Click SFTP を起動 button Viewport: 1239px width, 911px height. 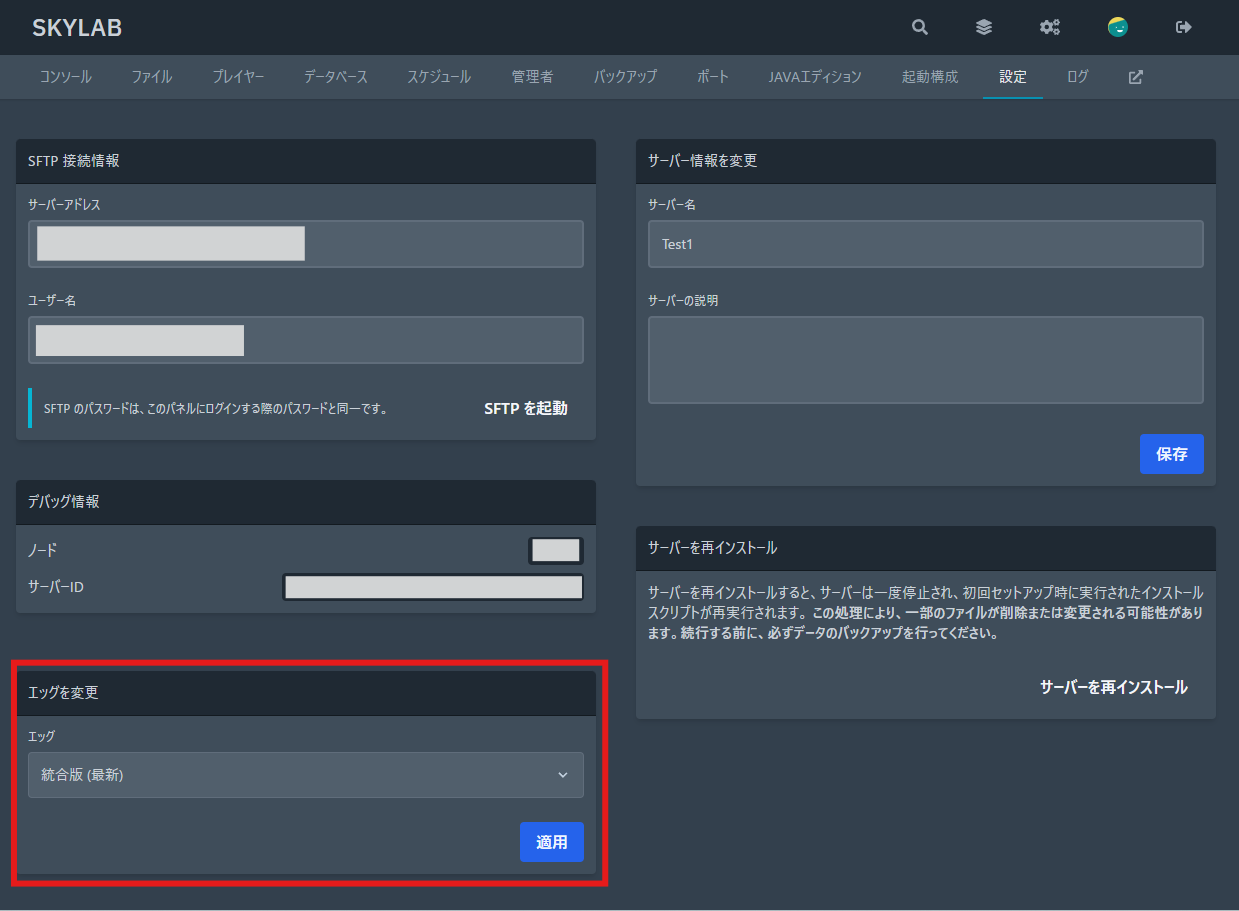click(525, 408)
